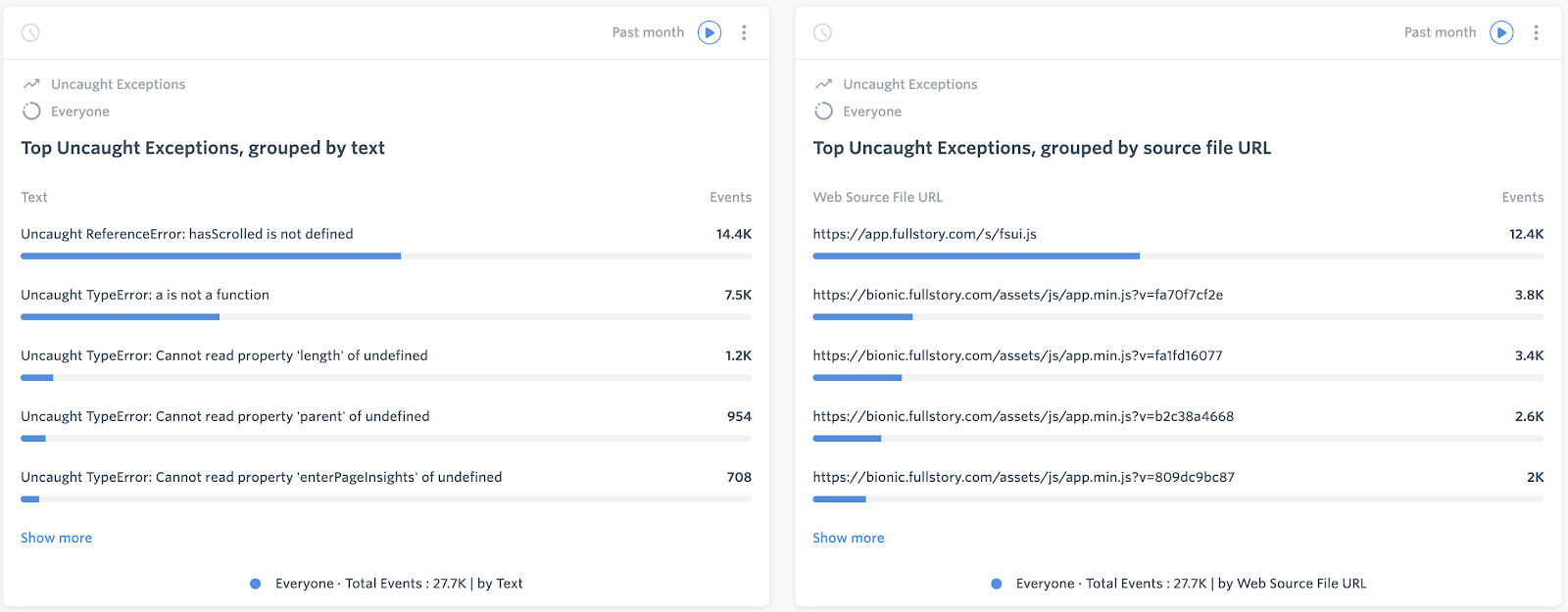Viewport: 1568px width, 612px height.
Task: Open 'Past month' range on left card
Action: (648, 32)
